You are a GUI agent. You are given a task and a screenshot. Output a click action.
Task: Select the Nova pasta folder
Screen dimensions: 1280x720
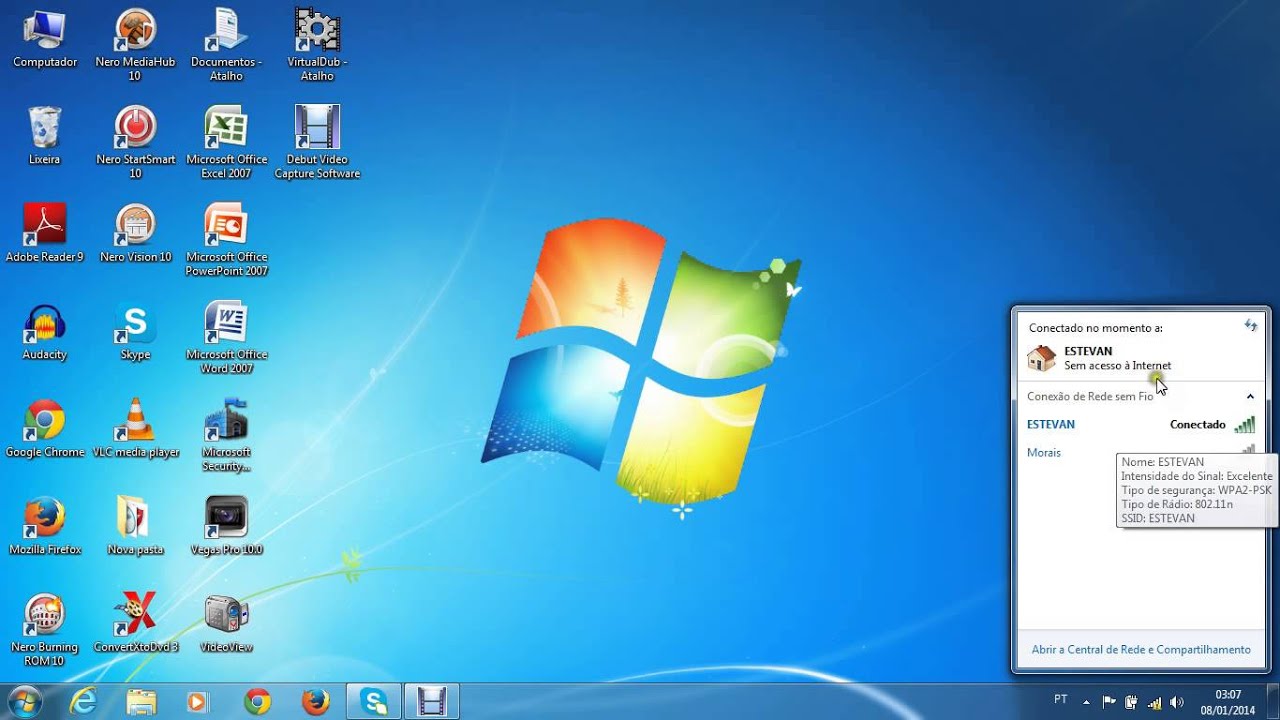coord(135,526)
